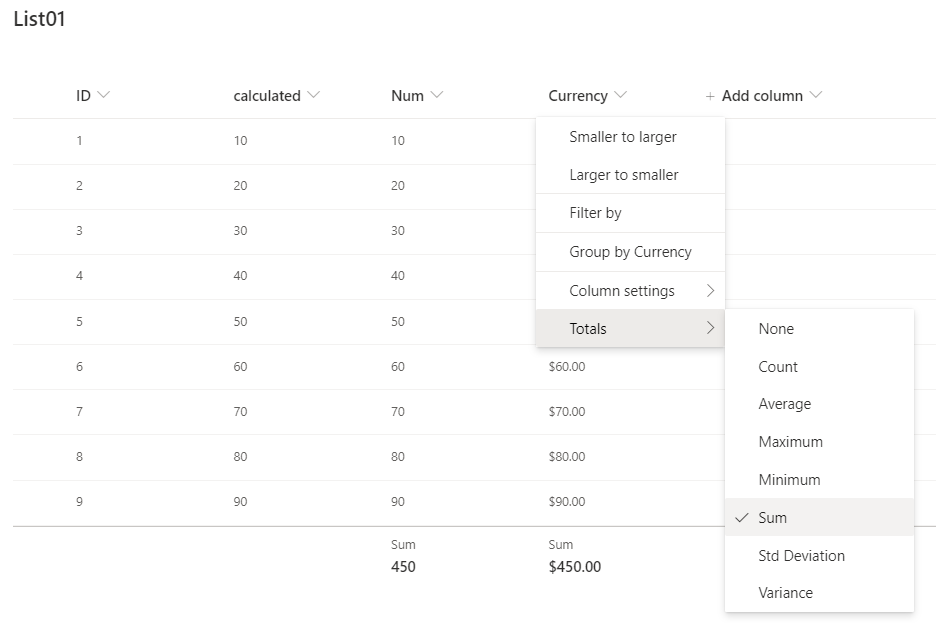Pick Average from Totals submenu

pos(784,404)
